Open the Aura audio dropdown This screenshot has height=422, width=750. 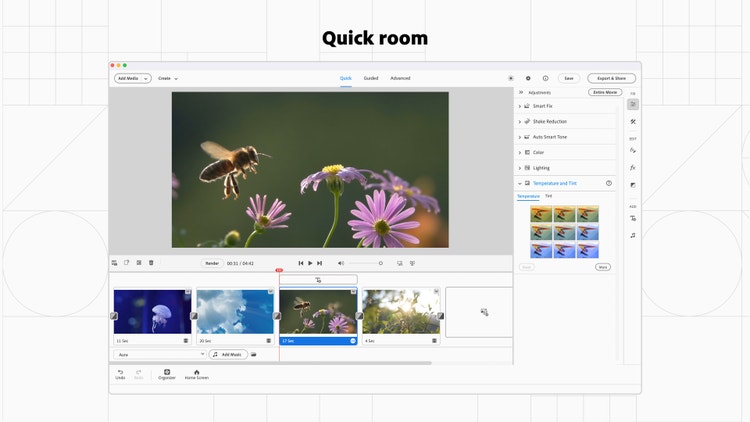click(x=160, y=355)
